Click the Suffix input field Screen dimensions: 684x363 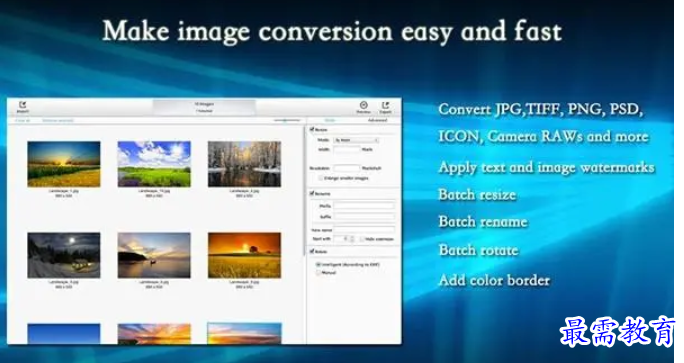click(x=364, y=216)
